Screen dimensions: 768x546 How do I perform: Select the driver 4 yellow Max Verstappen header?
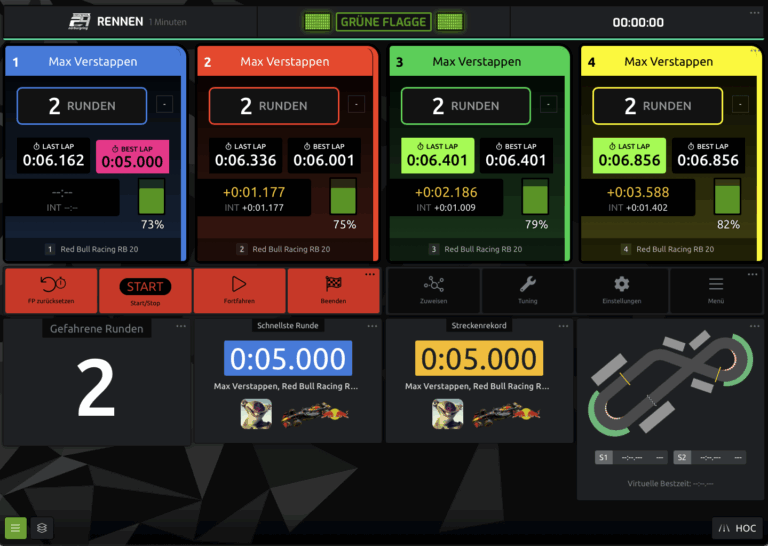669,62
